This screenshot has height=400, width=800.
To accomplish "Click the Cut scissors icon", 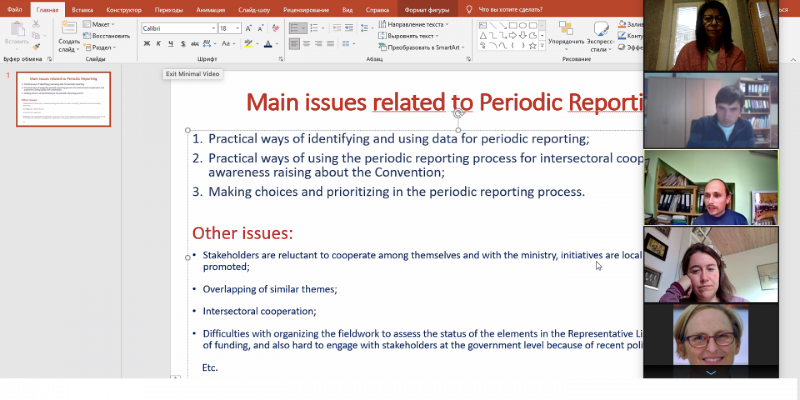I will pyautogui.click(x=36, y=24).
